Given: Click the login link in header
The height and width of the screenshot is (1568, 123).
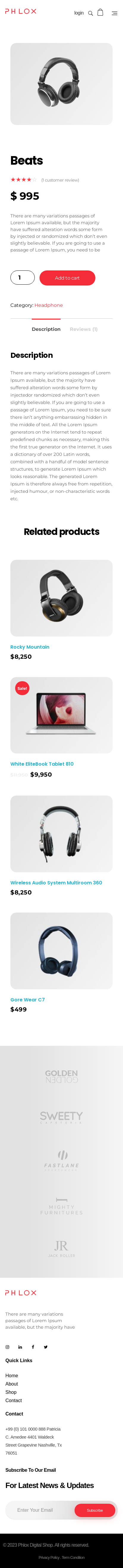Looking at the screenshot, I should [x=79, y=13].
